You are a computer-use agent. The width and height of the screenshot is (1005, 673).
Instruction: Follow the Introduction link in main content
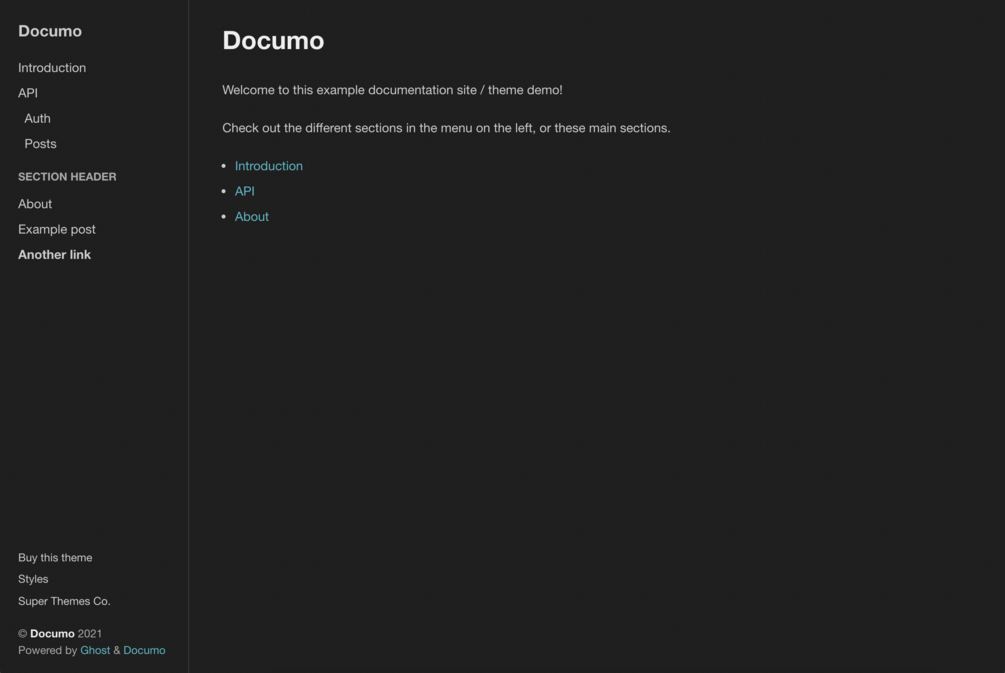(x=269, y=166)
